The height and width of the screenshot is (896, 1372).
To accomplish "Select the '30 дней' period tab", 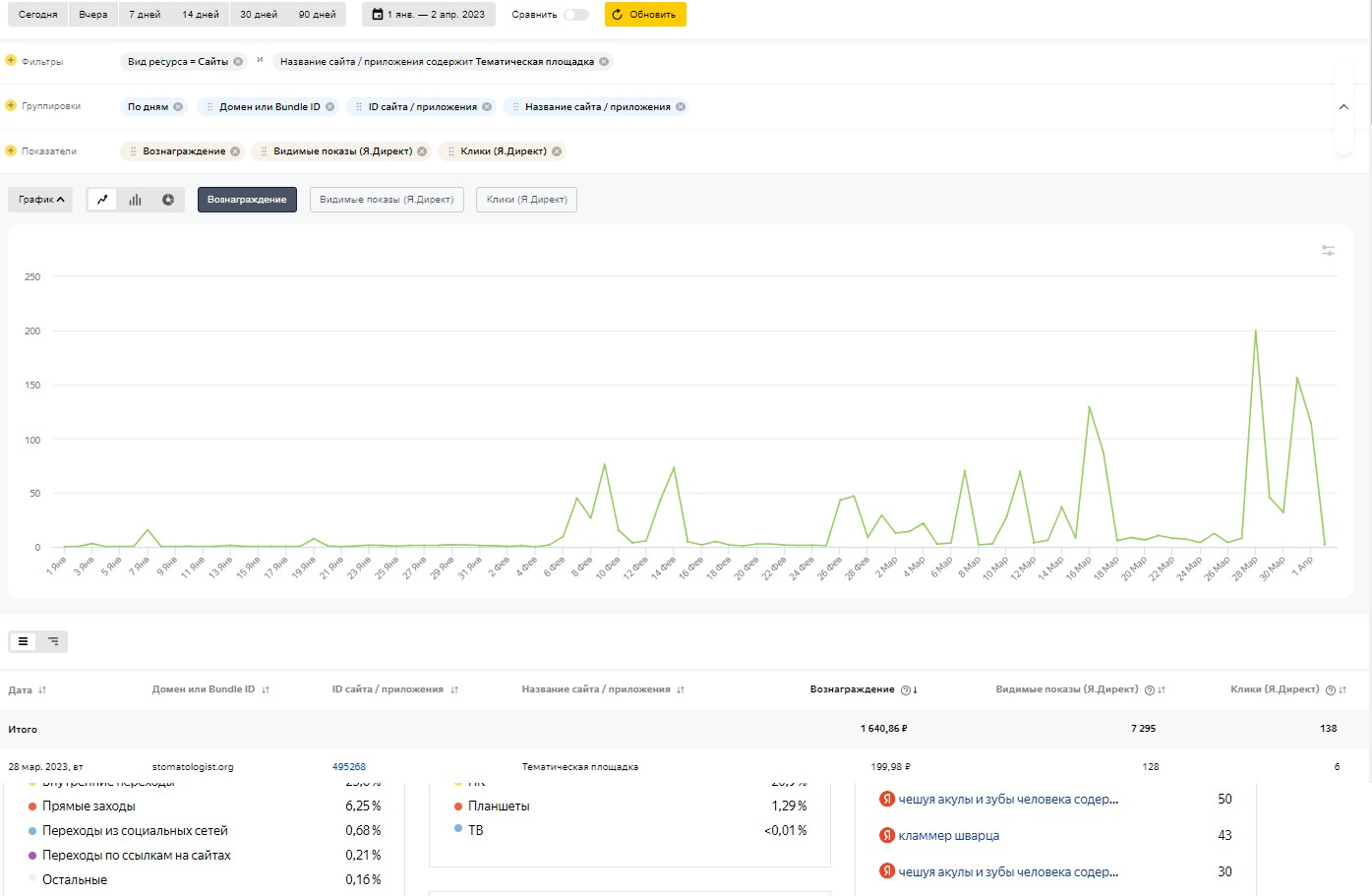I will click(x=259, y=15).
